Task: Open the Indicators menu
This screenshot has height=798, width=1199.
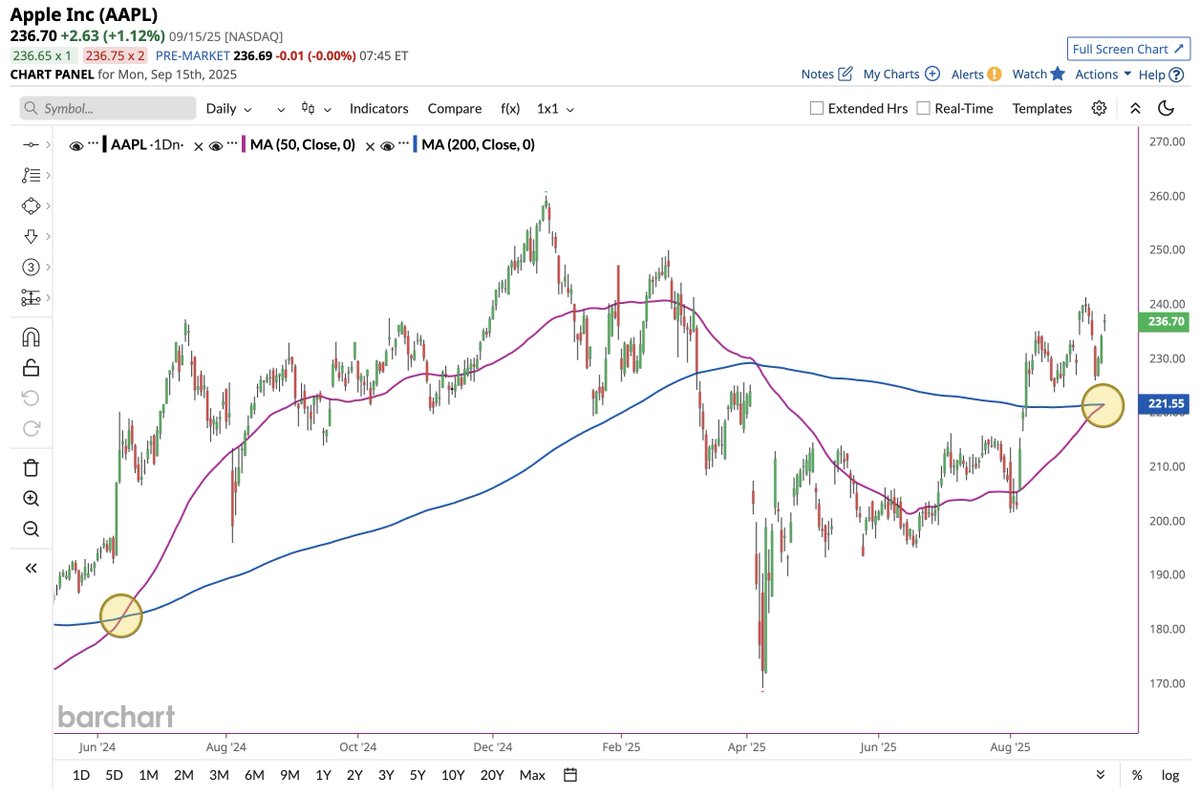Action: [x=379, y=109]
